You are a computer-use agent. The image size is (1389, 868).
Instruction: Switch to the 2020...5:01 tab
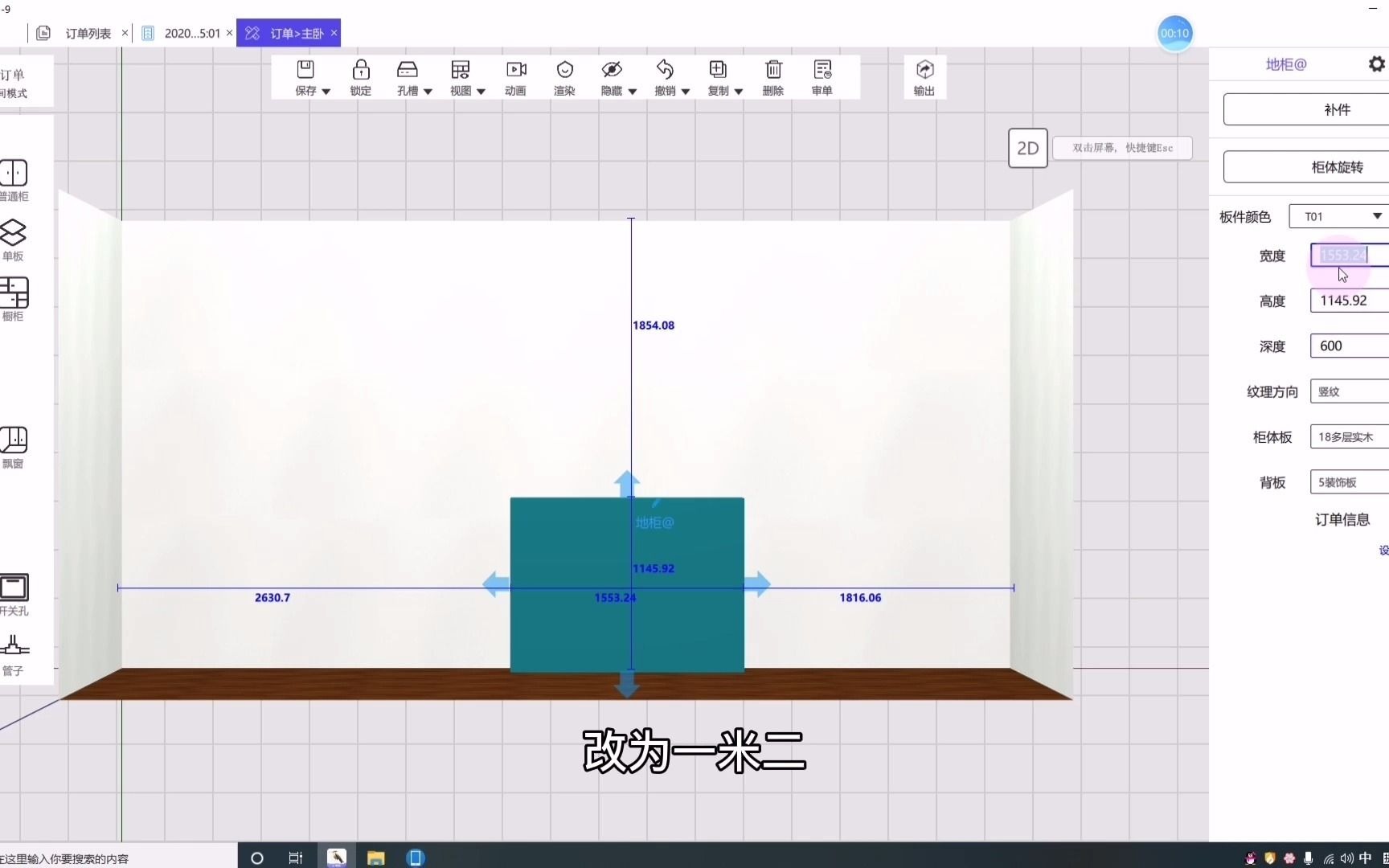[192, 33]
